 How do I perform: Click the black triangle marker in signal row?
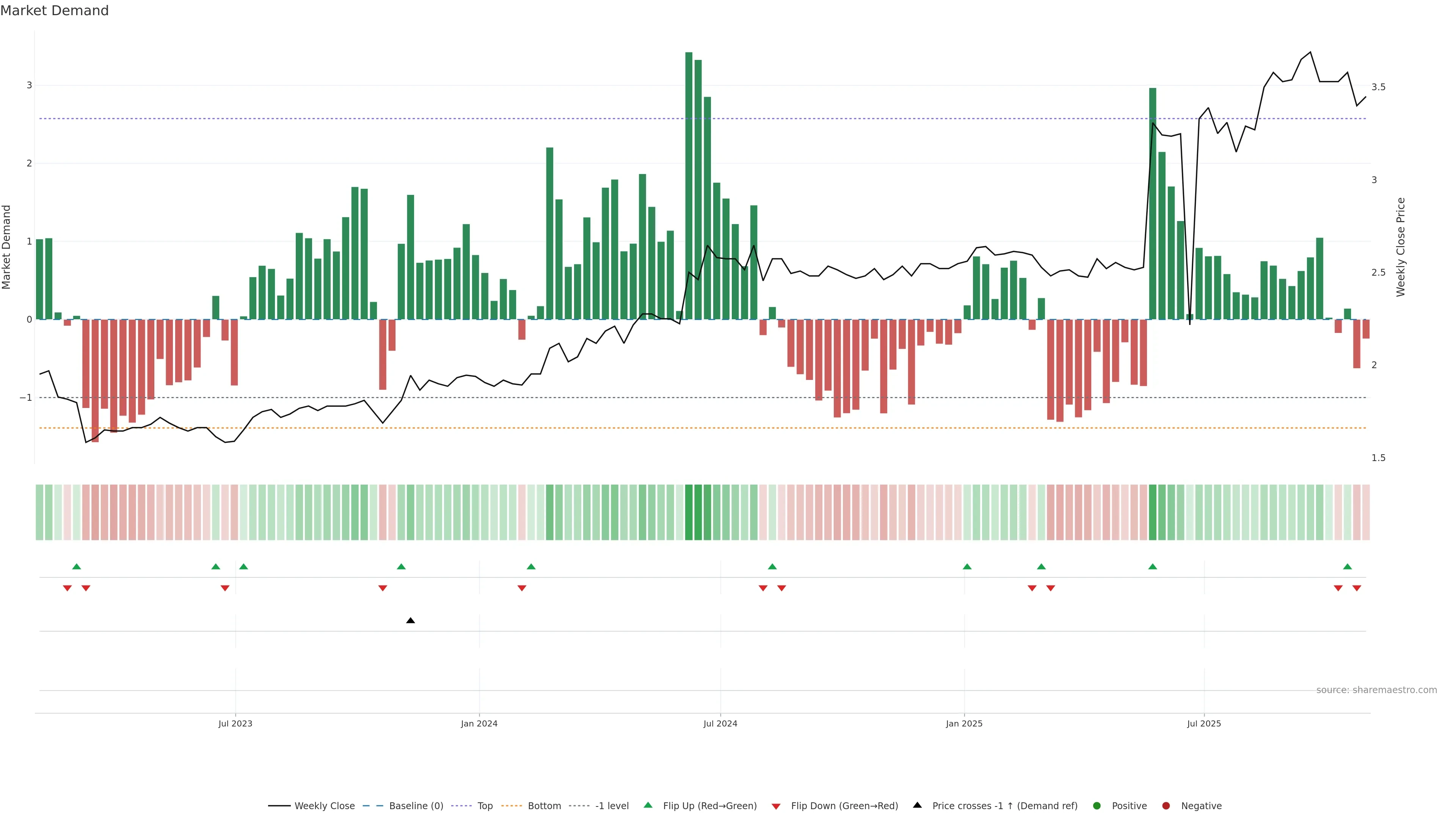point(411,621)
